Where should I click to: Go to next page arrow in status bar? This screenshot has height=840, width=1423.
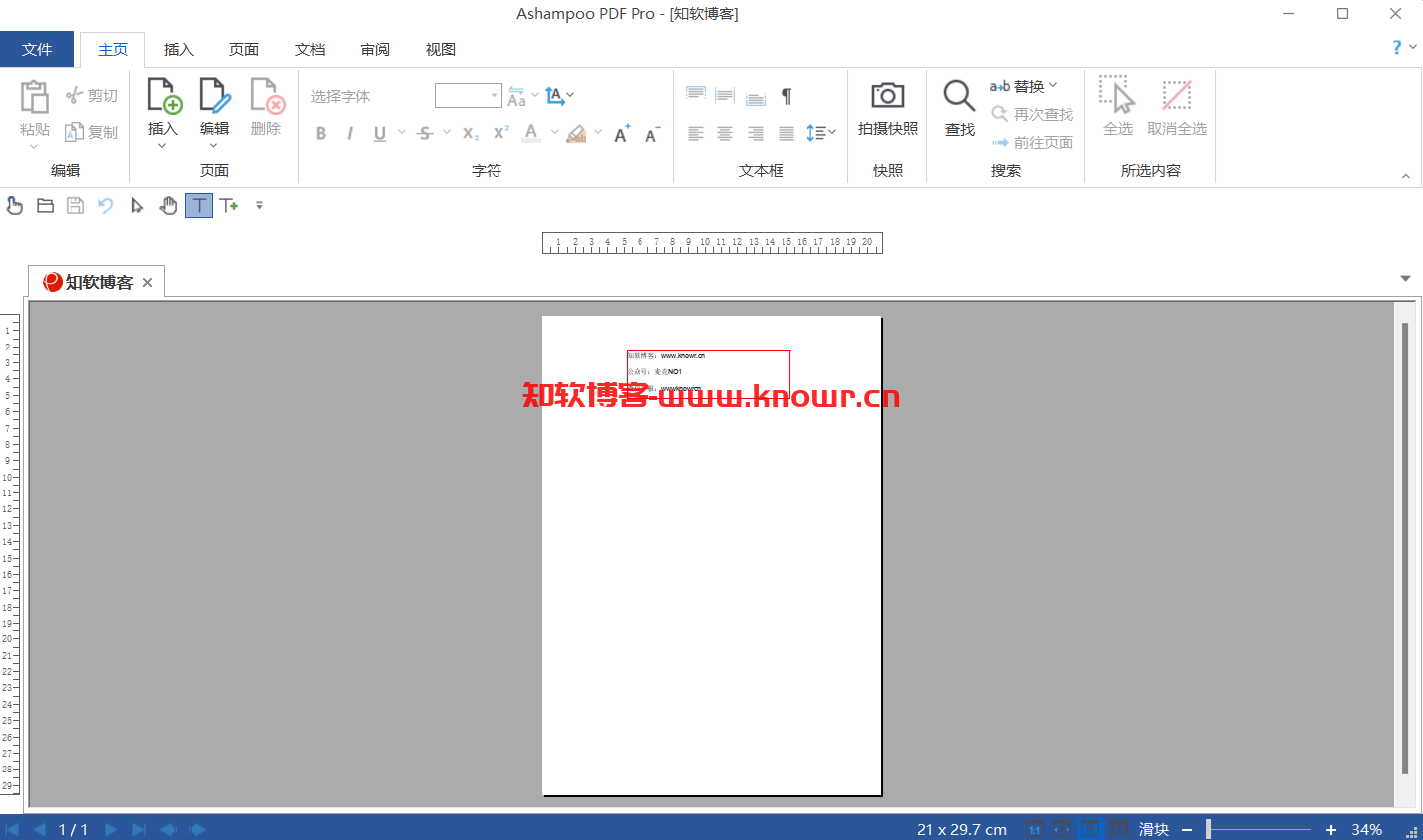pos(111,829)
